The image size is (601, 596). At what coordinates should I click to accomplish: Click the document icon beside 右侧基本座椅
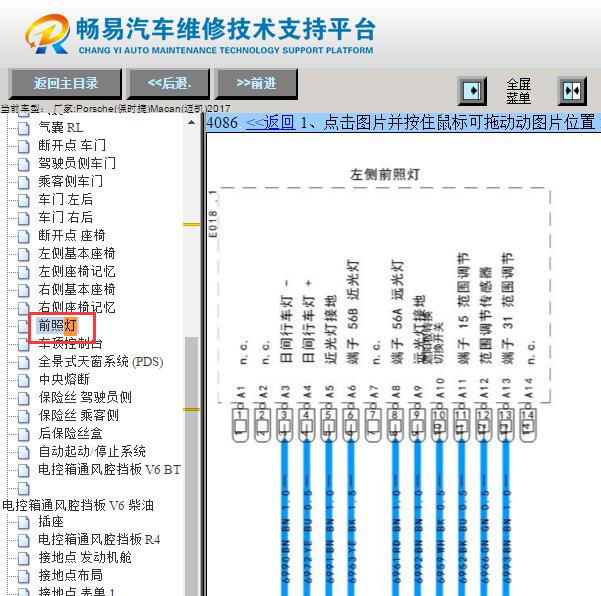24,291
